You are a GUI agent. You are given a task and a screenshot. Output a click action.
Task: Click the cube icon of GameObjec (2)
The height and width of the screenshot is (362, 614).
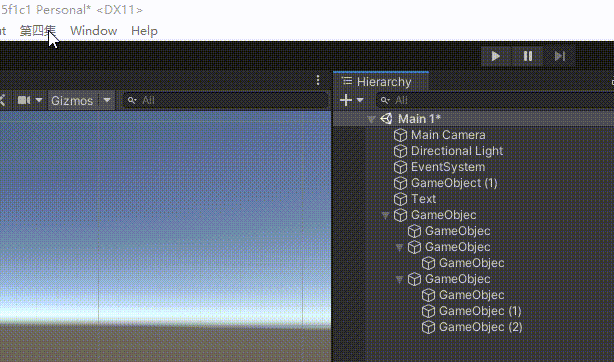click(428, 327)
